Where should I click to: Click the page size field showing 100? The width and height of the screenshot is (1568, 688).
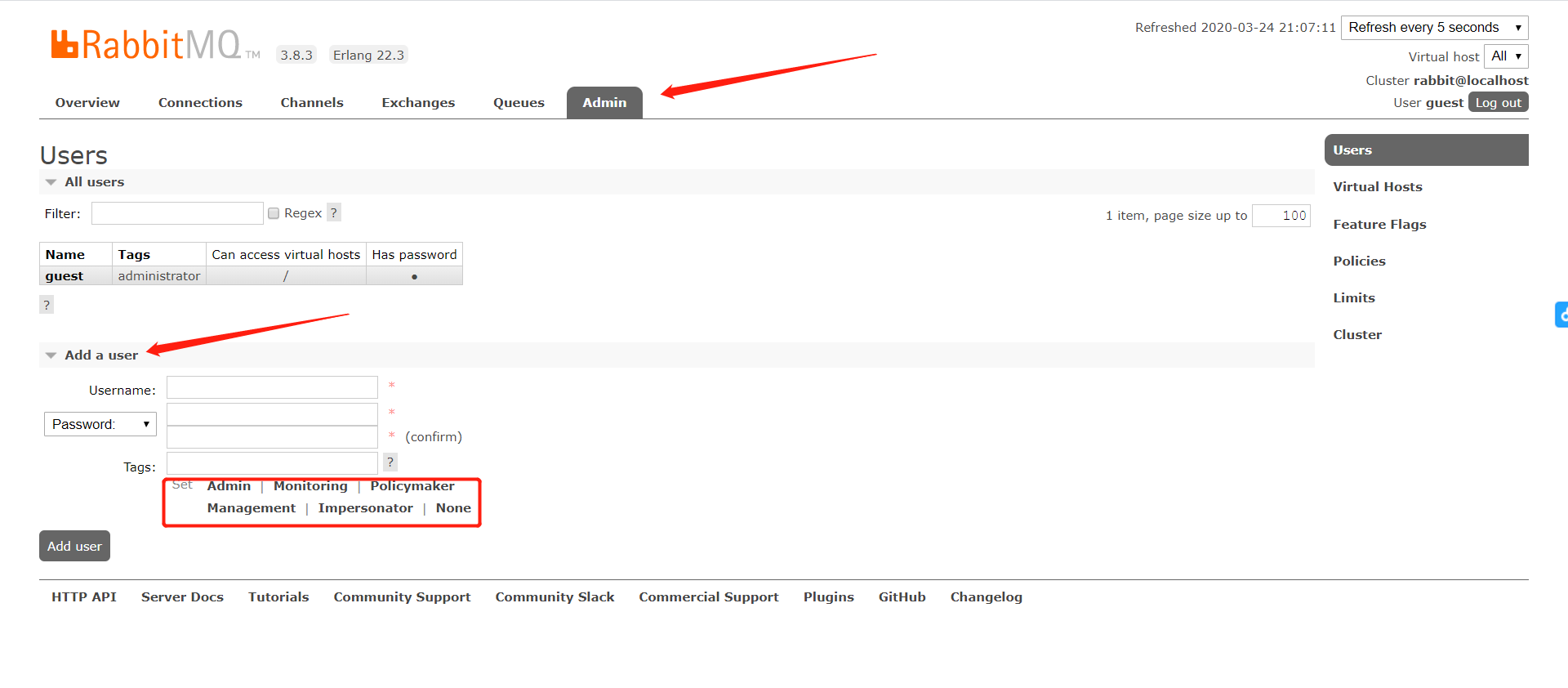1281,216
